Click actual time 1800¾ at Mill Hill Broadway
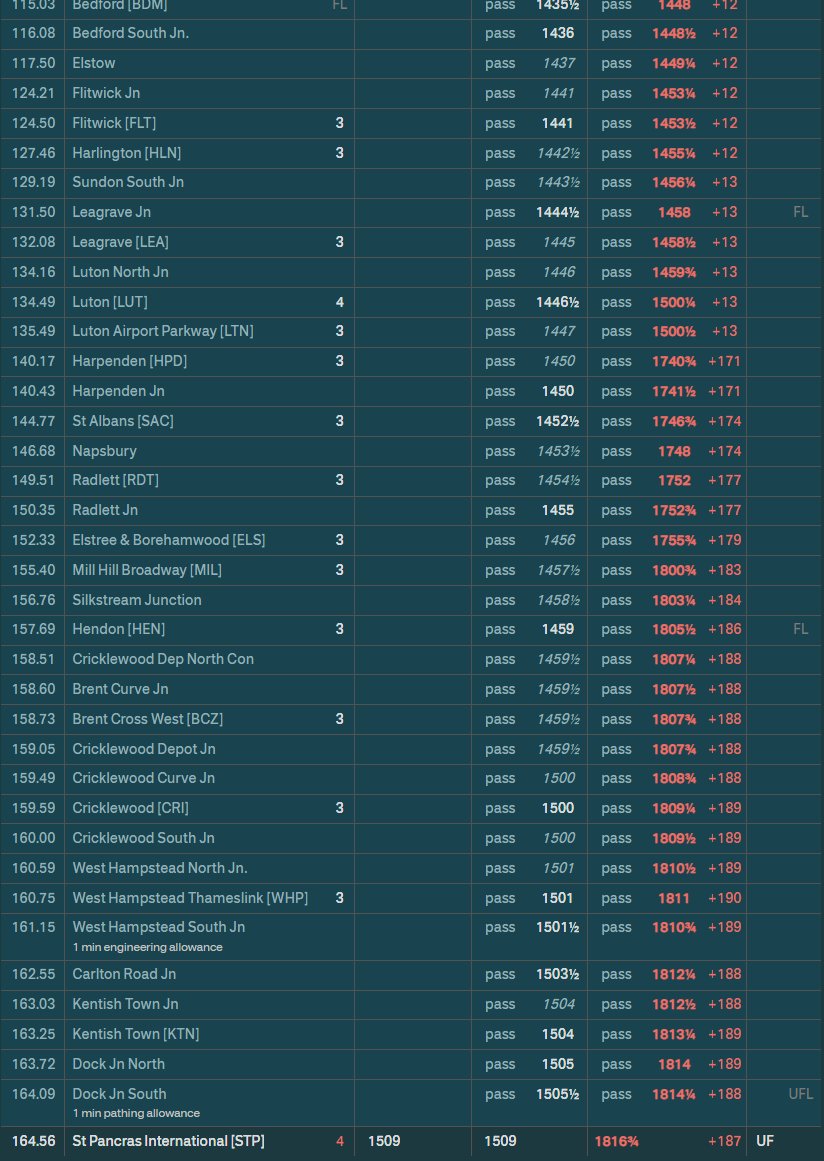 coord(674,570)
